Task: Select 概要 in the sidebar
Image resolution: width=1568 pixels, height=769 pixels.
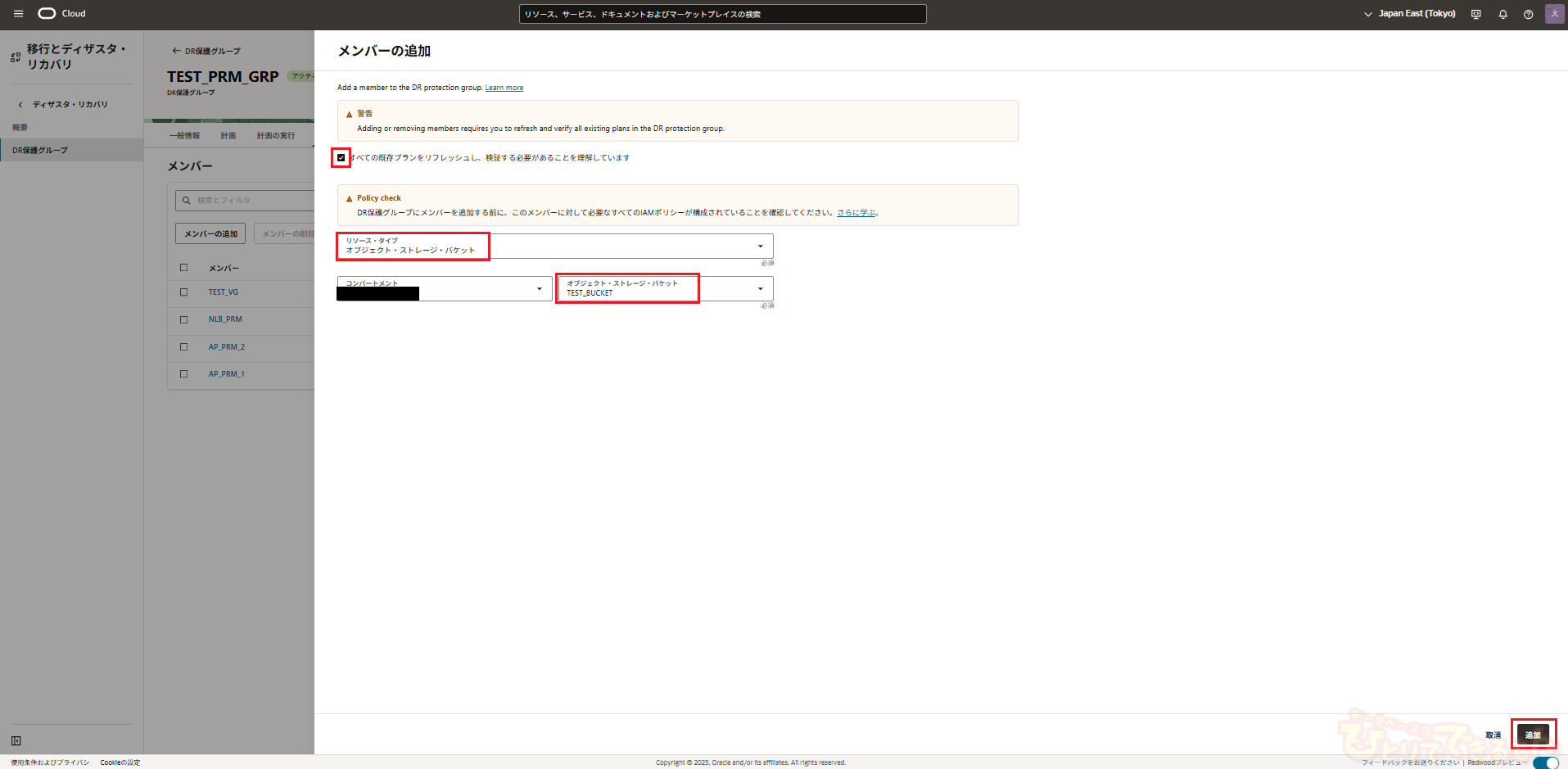Action: [x=20, y=128]
